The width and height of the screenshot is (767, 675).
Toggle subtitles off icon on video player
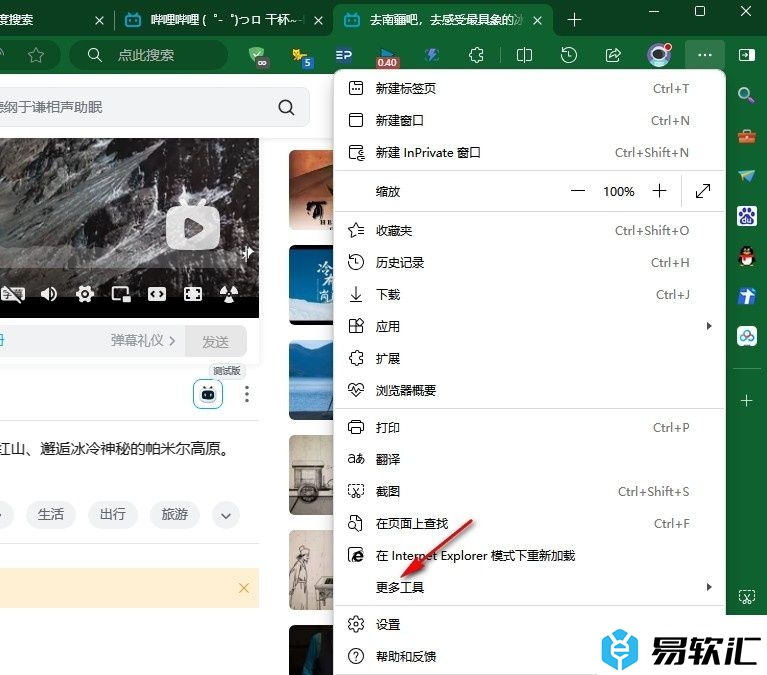(x=13, y=294)
